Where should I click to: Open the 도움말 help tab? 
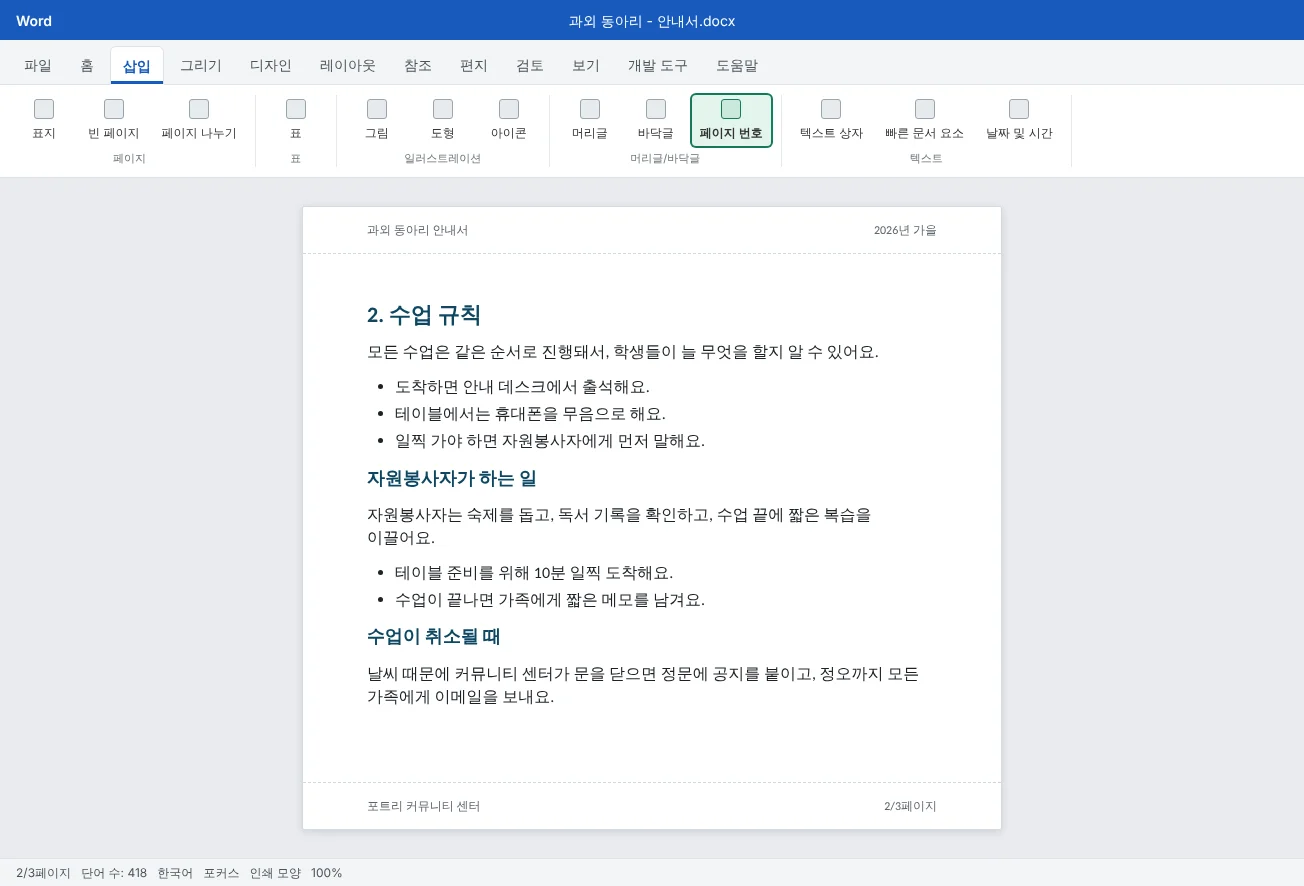coord(737,66)
